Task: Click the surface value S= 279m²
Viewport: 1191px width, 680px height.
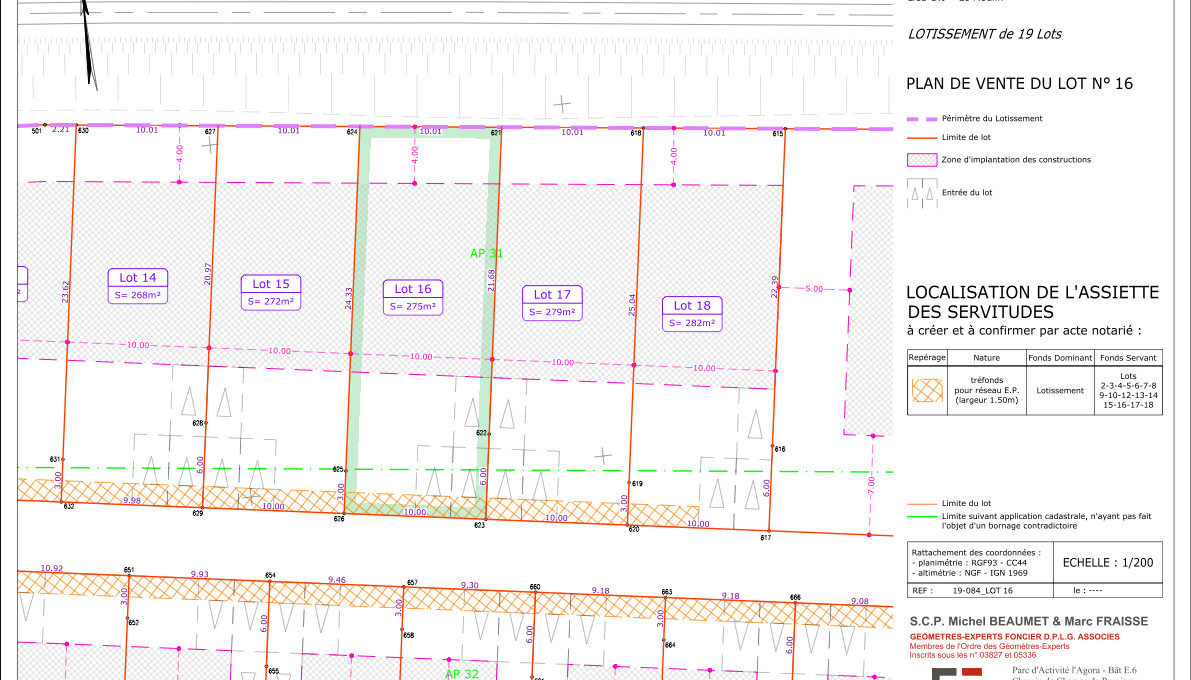Action: click(552, 312)
